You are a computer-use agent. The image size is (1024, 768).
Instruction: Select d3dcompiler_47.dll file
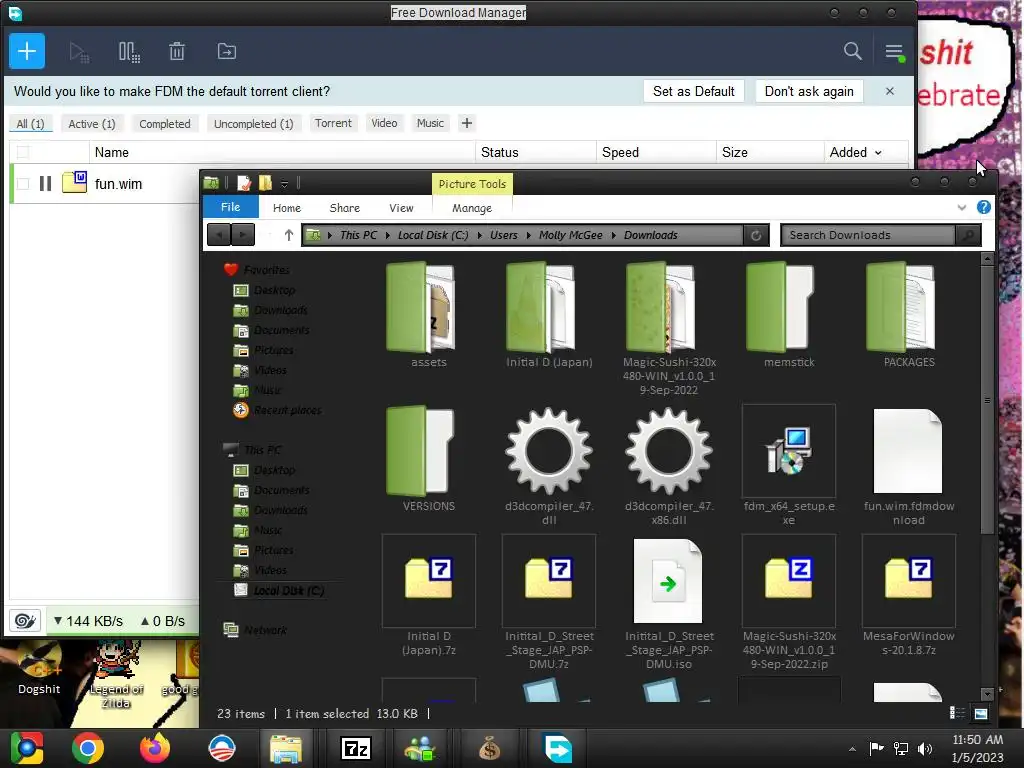[549, 465]
